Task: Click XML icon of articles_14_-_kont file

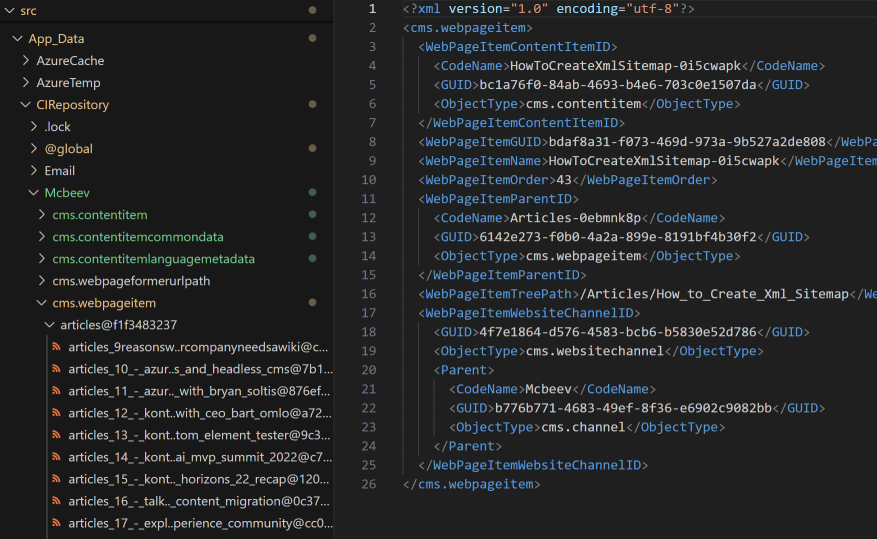Action: tap(56, 457)
